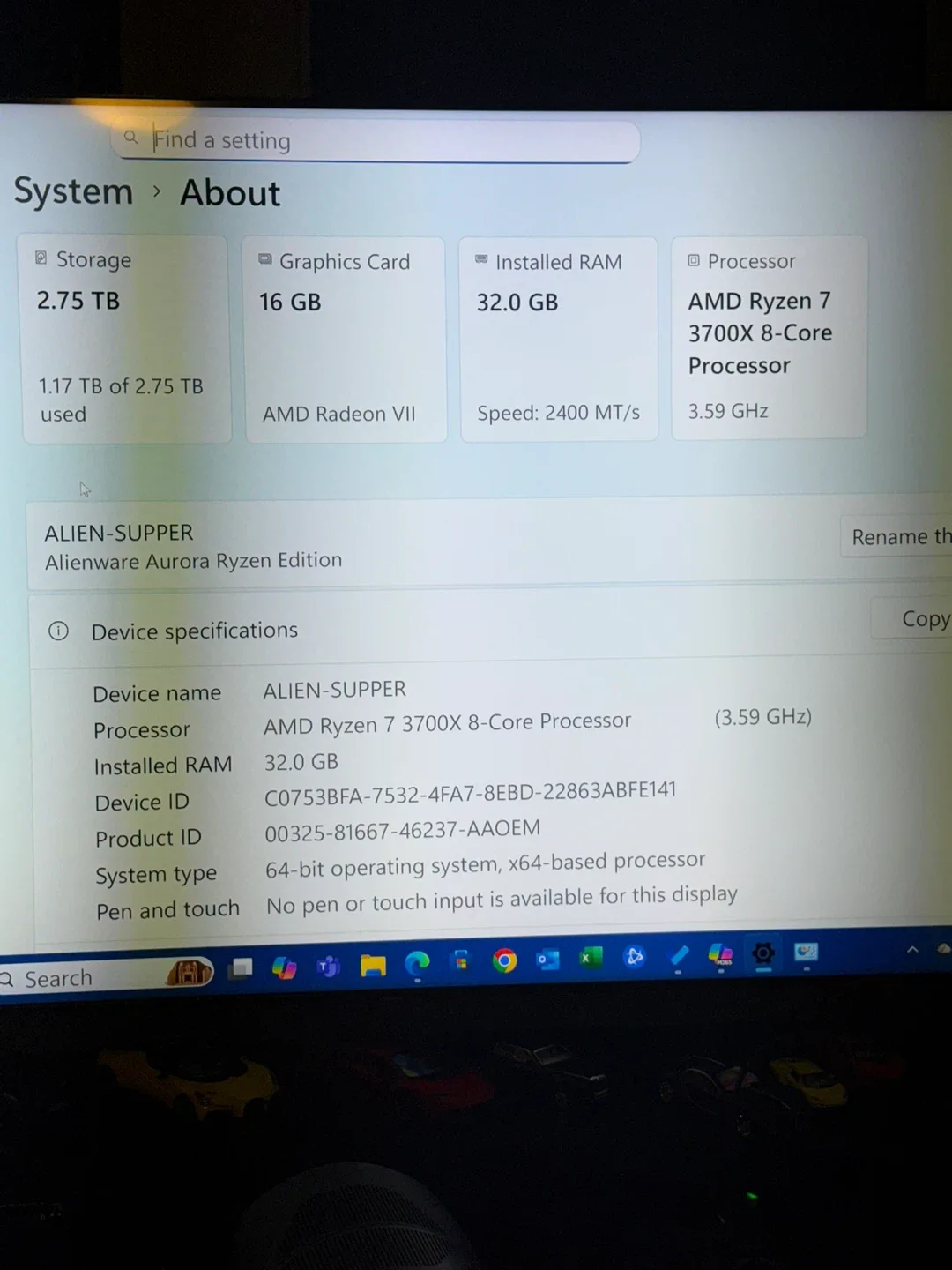The width and height of the screenshot is (952, 1270).
Task: Click the Find a setting search box
Action: coord(375,140)
